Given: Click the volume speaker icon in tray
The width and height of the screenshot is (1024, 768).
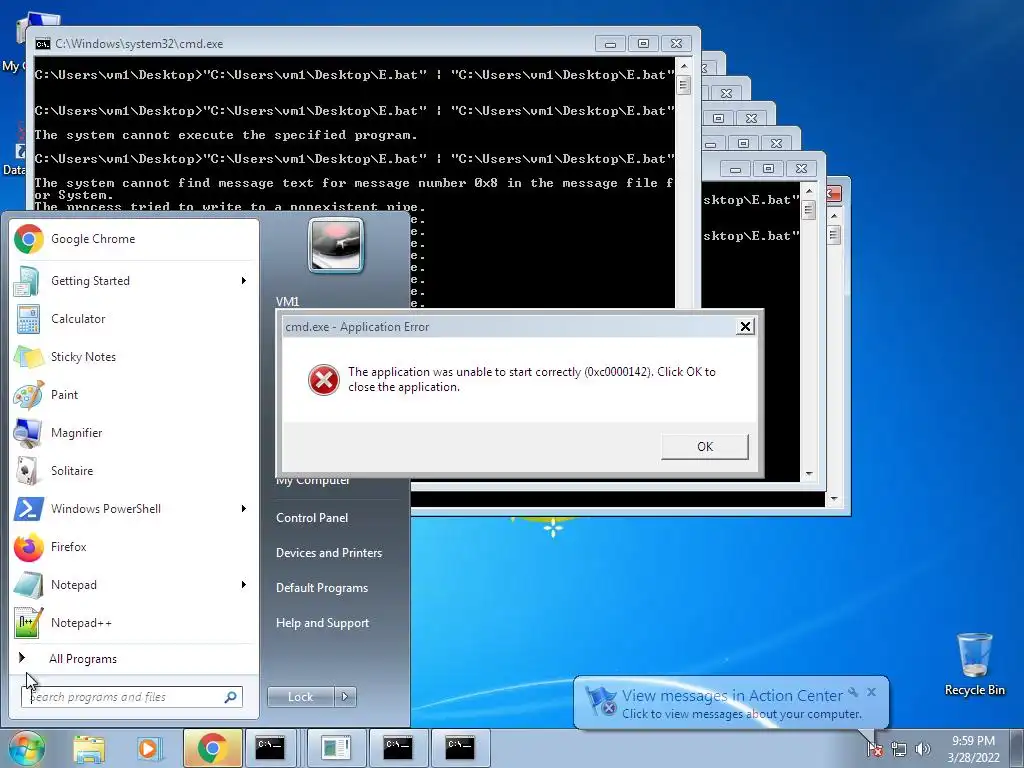Looking at the screenshot, I should [x=923, y=749].
